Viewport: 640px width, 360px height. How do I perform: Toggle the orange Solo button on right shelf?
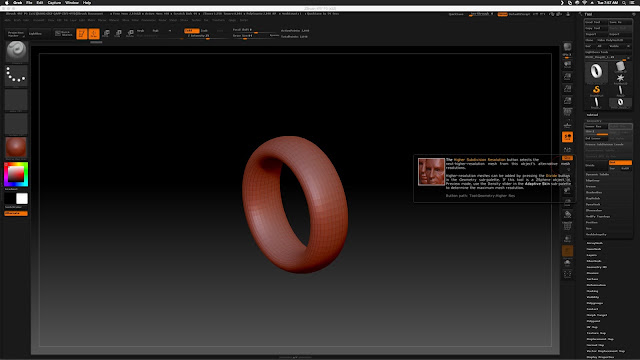[x=567, y=137]
